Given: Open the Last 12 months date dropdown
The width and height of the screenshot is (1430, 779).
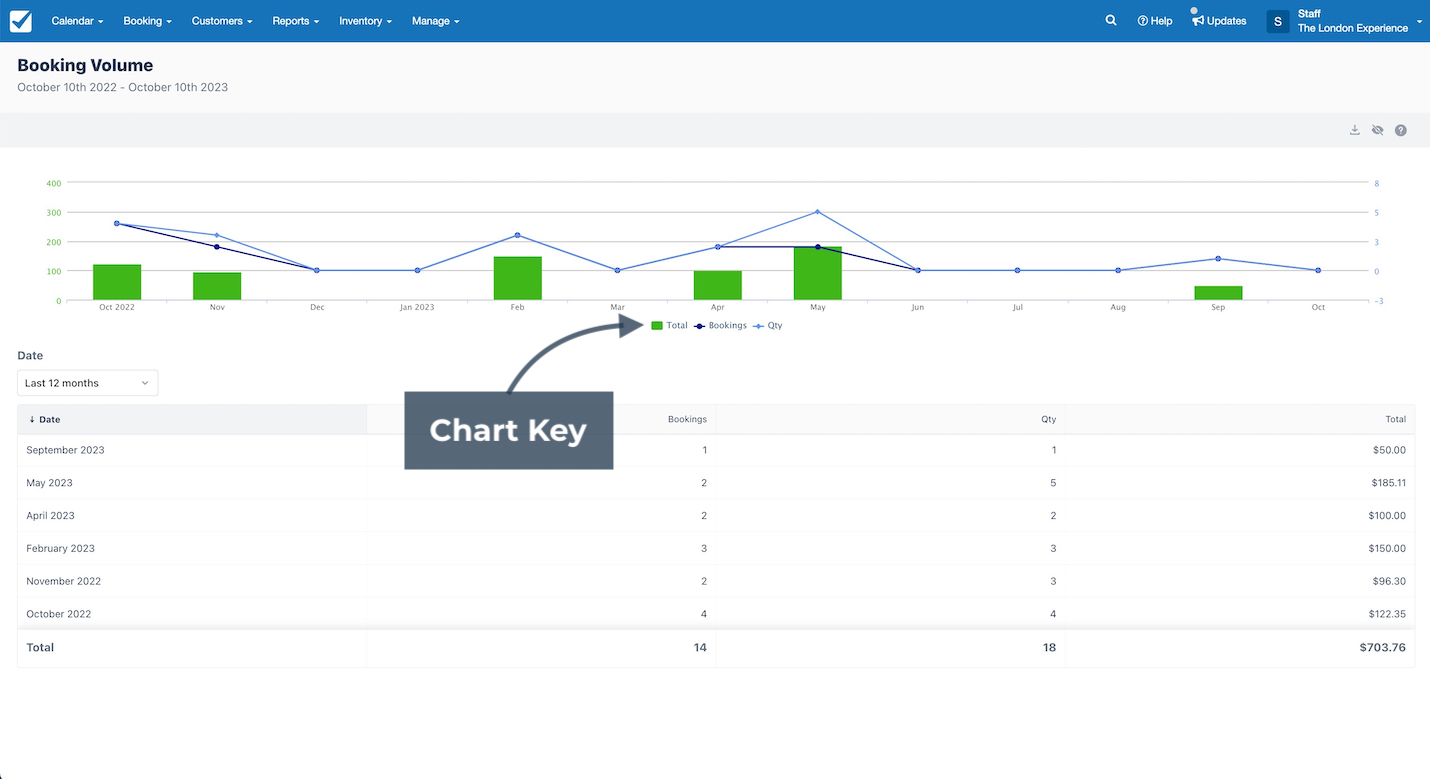Looking at the screenshot, I should [87, 383].
